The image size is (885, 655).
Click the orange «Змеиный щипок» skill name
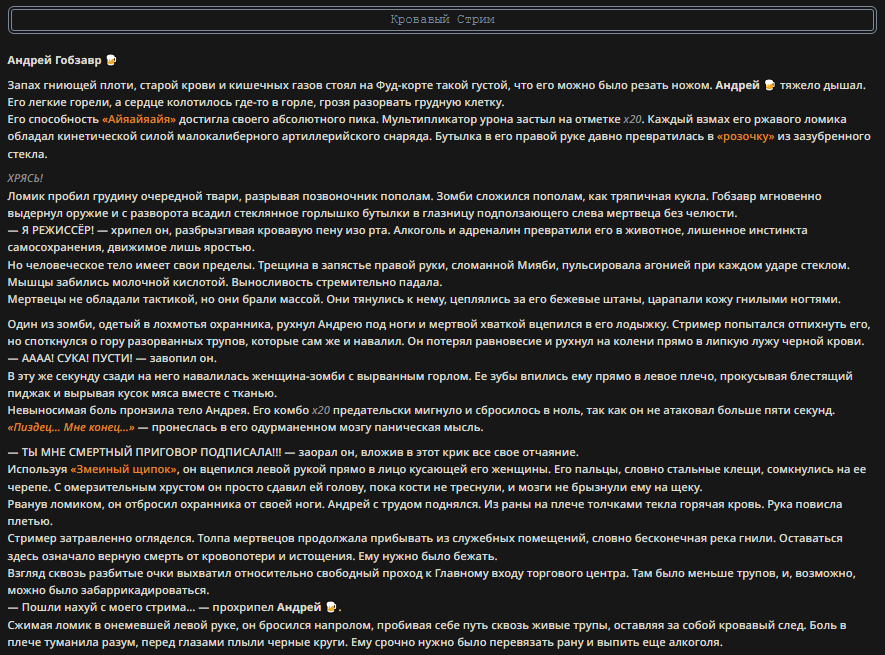point(124,469)
